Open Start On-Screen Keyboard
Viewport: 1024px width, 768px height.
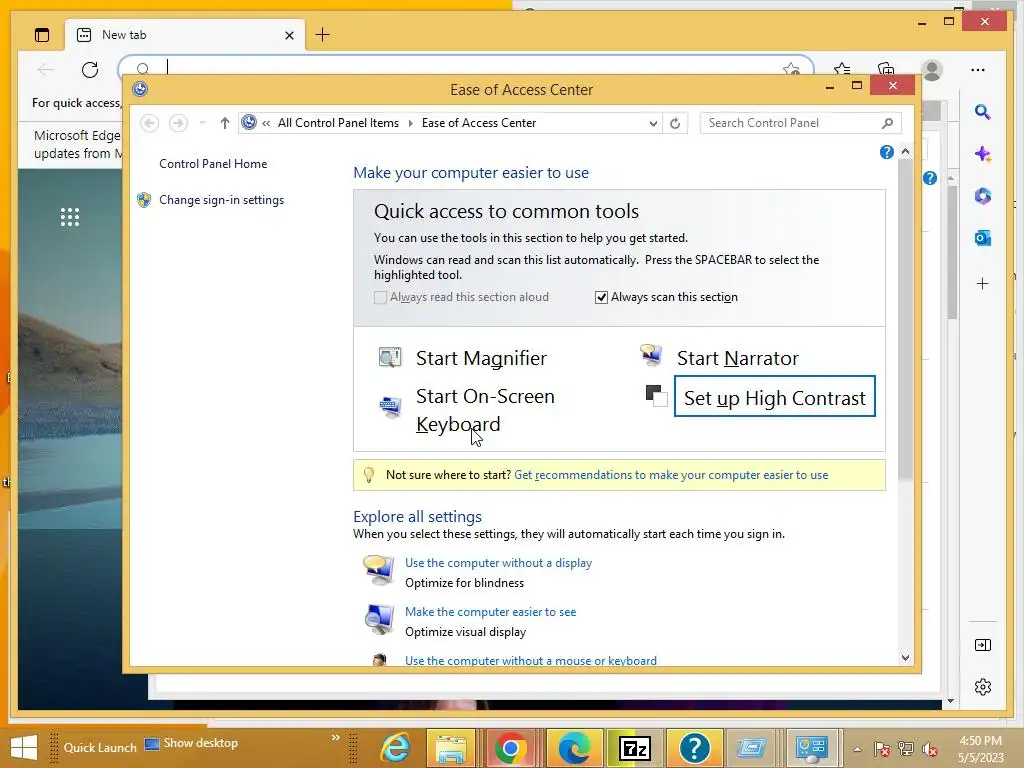[x=485, y=410]
